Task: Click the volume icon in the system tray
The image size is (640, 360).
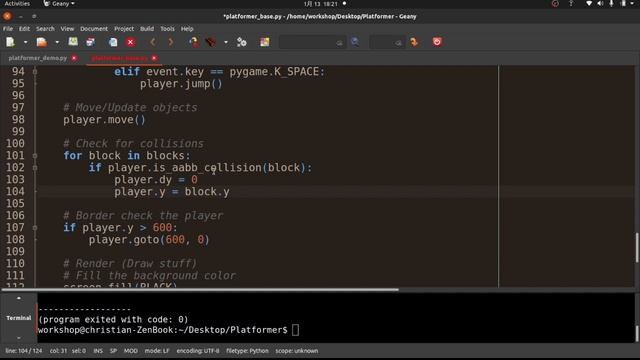Action: 600,4
